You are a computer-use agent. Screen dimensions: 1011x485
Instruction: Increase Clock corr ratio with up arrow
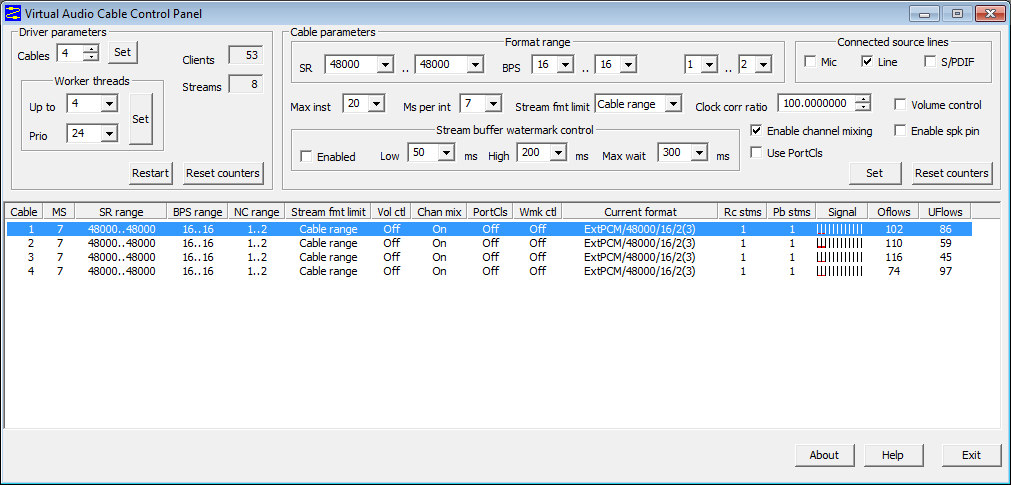point(864,99)
